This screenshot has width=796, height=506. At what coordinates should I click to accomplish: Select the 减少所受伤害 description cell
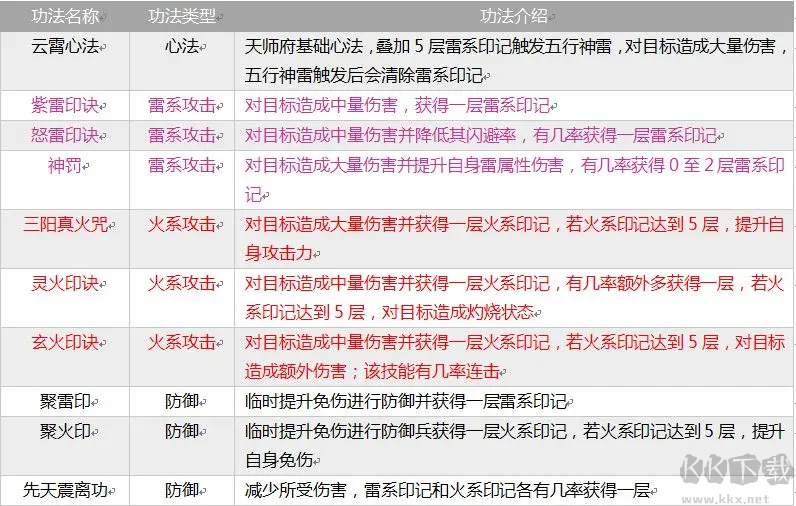pos(514,490)
